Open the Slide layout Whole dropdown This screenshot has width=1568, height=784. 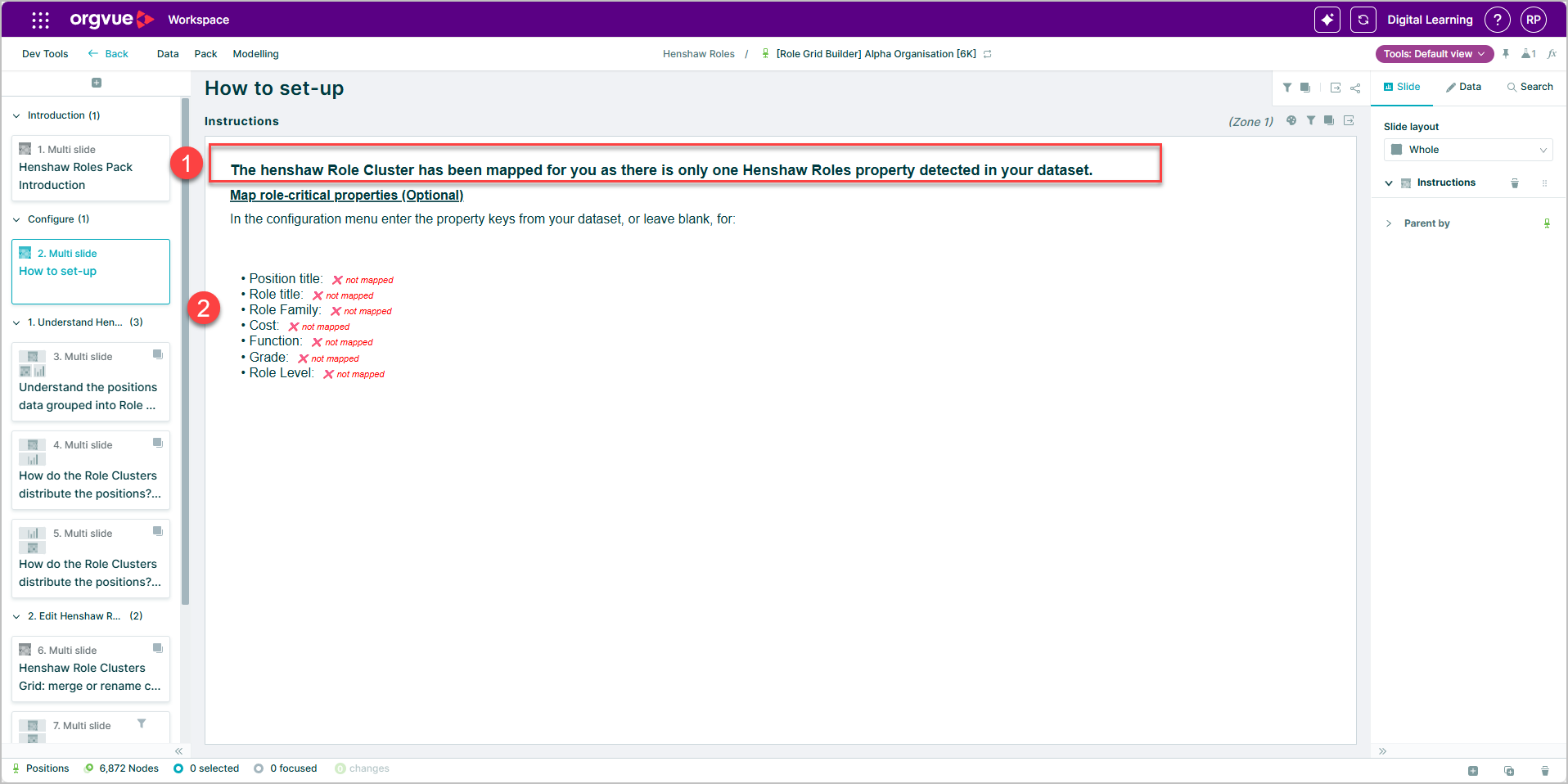click(1468, 150)
